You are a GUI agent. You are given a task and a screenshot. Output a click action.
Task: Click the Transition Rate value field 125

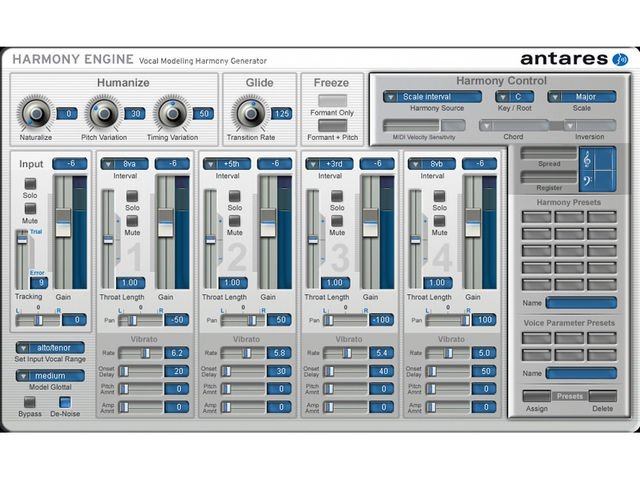click(282, 113)
